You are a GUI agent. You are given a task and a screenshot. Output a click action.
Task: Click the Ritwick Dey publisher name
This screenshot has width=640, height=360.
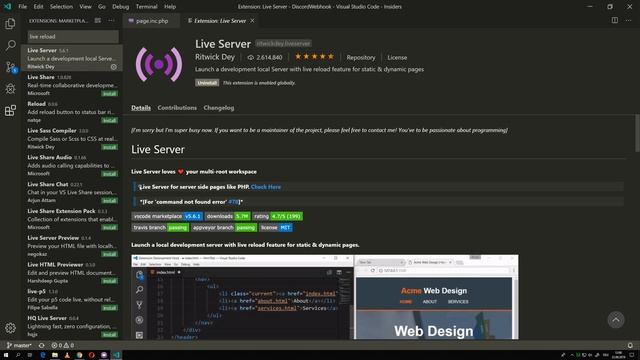click(x=215, y=57)
